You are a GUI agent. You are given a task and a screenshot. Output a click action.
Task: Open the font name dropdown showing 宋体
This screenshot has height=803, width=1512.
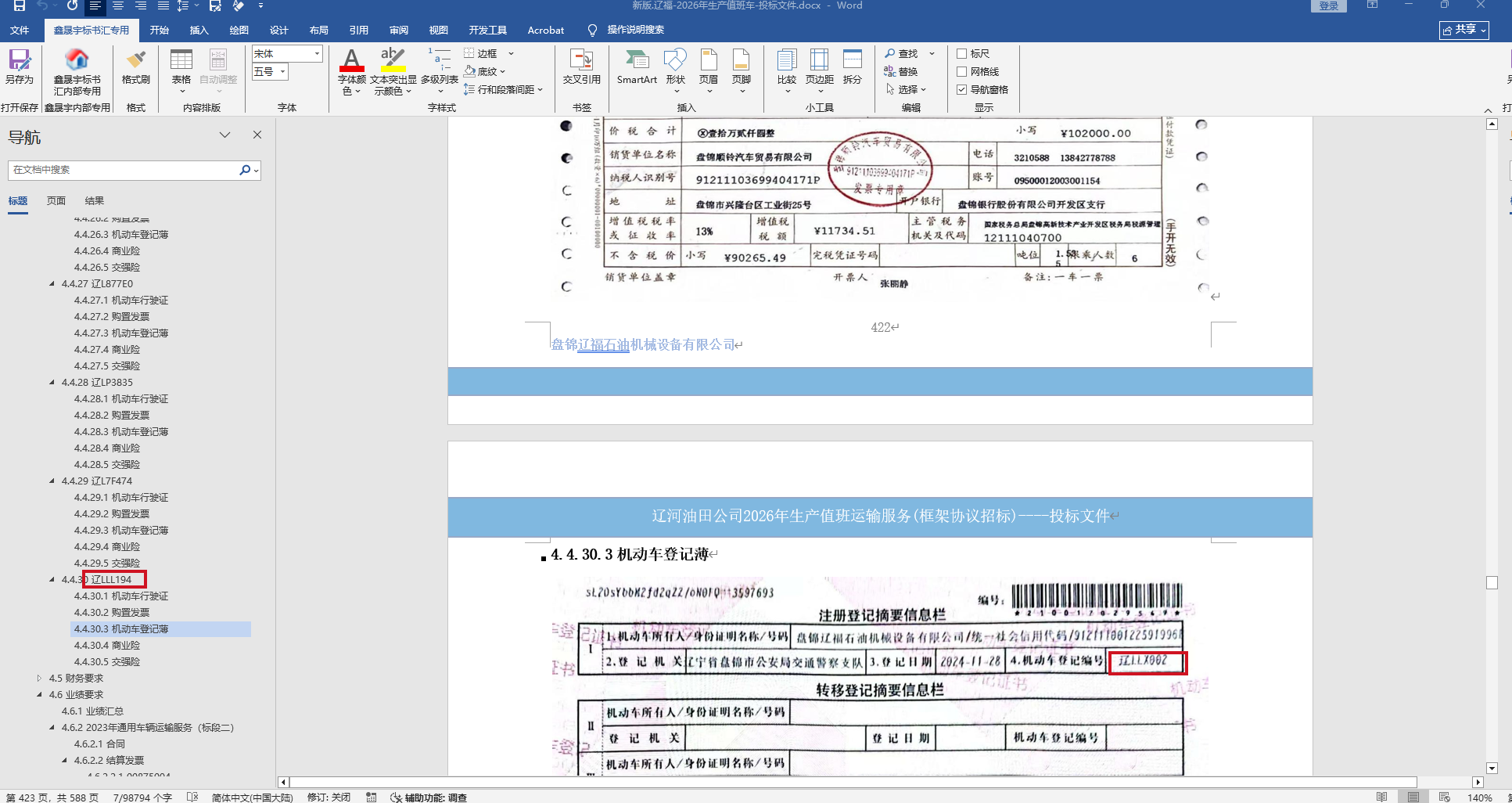317,54
